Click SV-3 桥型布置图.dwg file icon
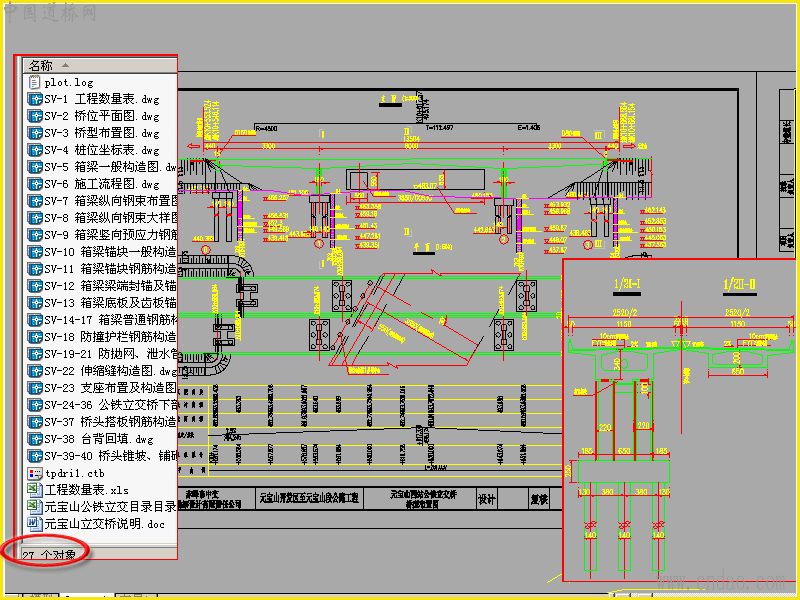 click(35, 133)
